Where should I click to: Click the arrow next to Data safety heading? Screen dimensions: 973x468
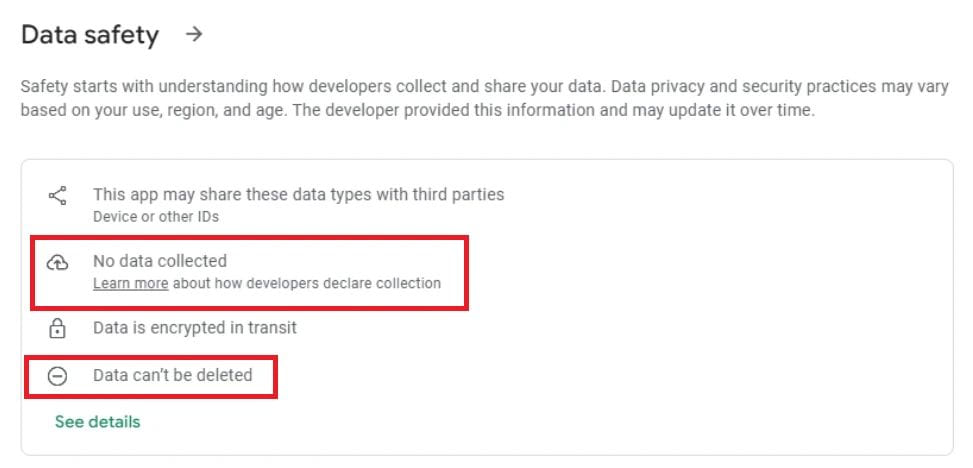pyautogui.click(x=195, y=34)
